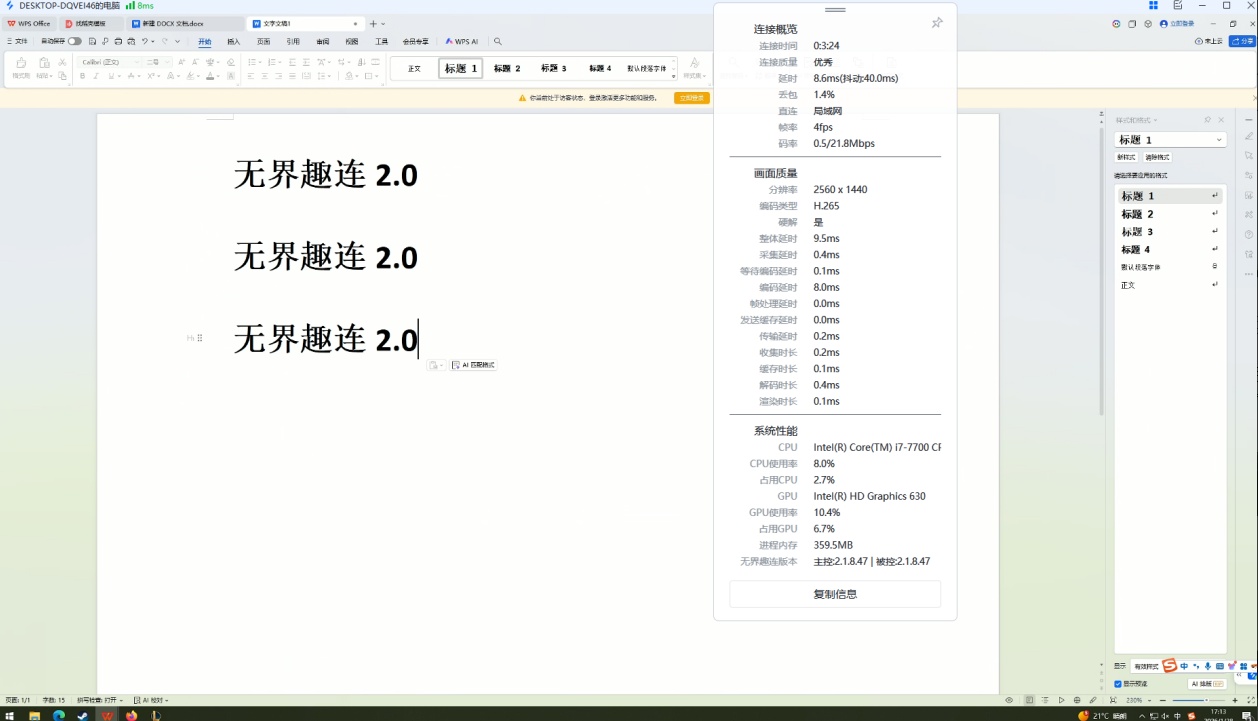Screen dimensions: 1258x721
Task: Click the cut scissors icon
Action: (x=62, y=62)
